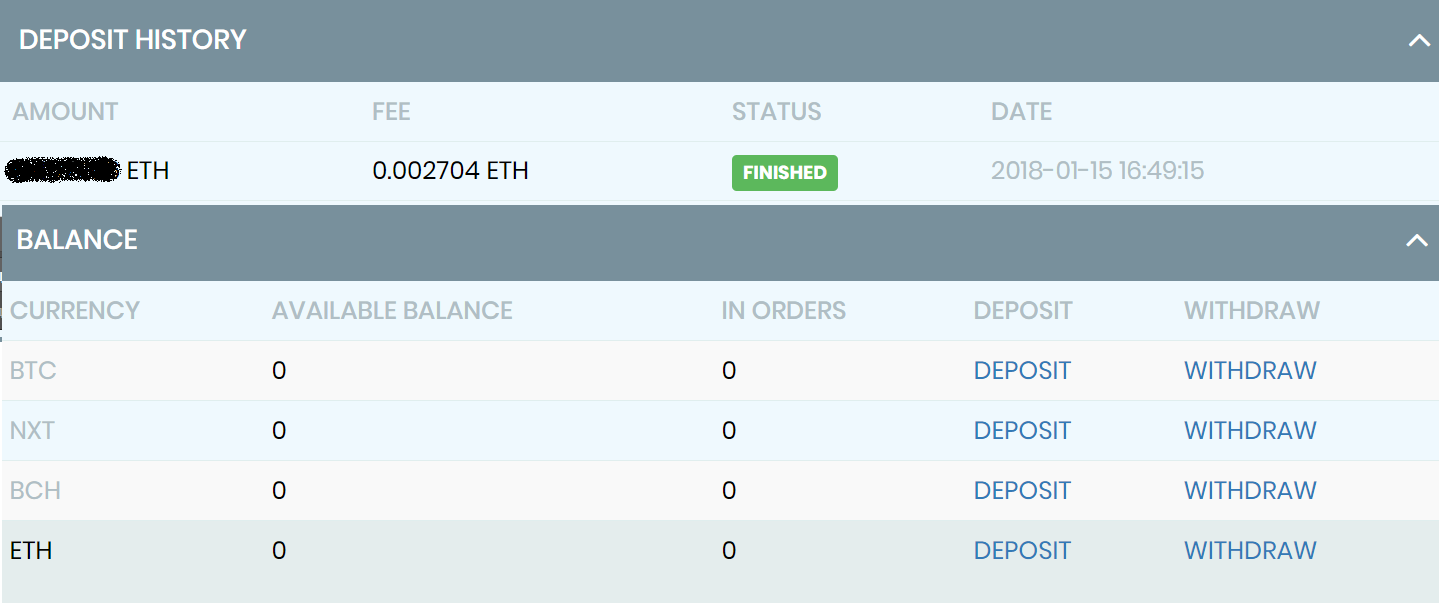Viewport: 1439px width, 603px height.
Task: Select the NXT currency row label
Action: pos(32,431)
